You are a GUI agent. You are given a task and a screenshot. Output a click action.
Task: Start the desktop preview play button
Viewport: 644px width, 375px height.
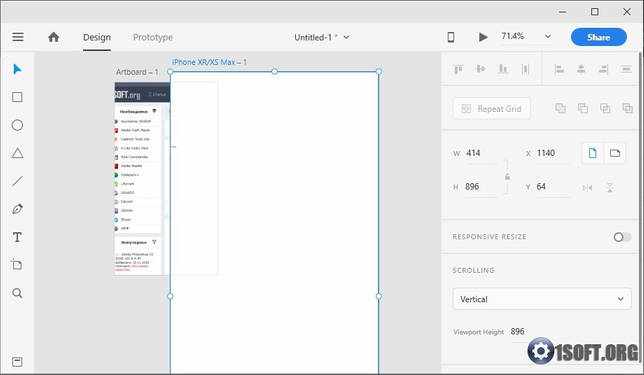(x=483, y=37)
